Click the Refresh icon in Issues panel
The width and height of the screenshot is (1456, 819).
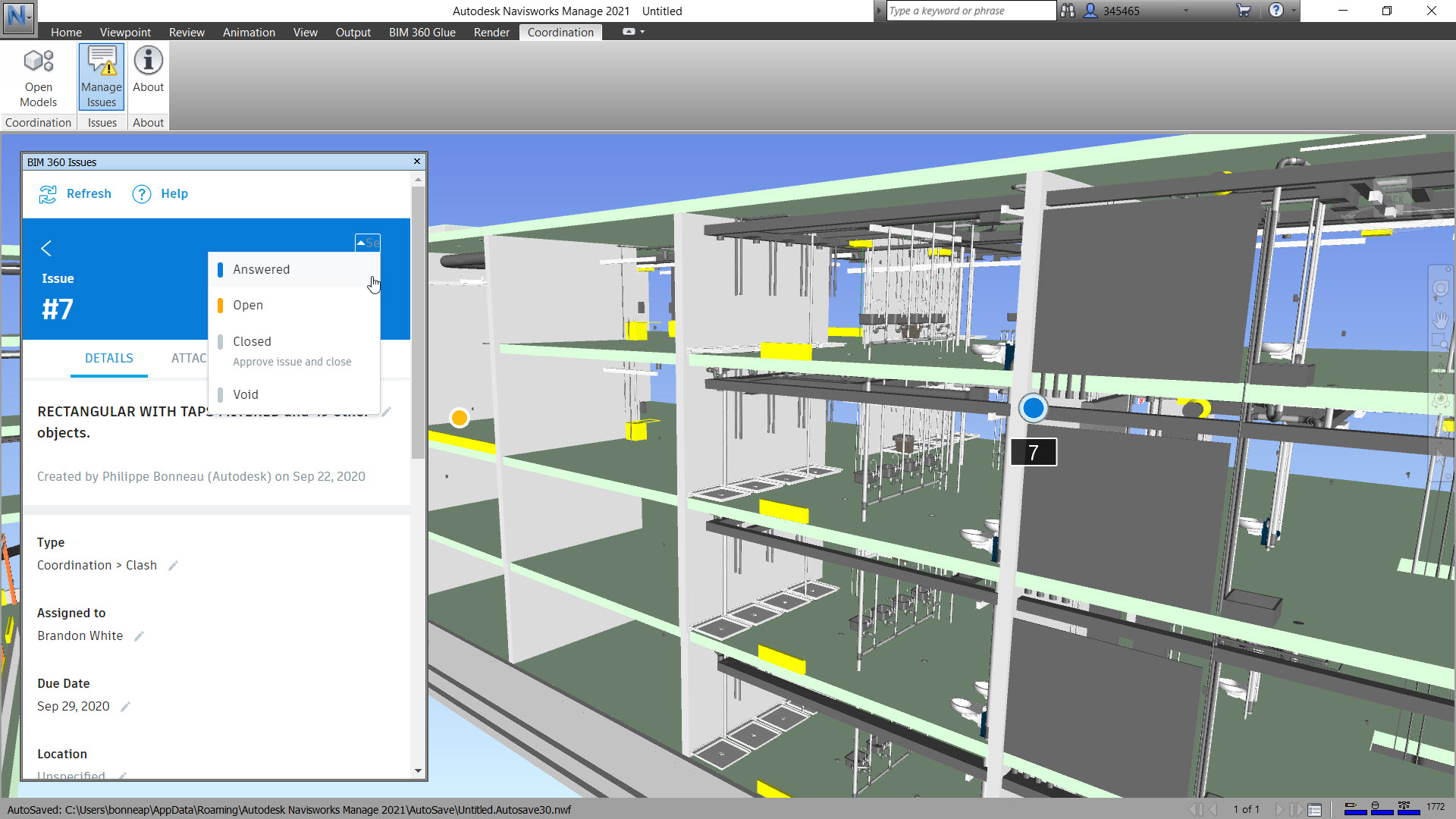click(48, 194)
